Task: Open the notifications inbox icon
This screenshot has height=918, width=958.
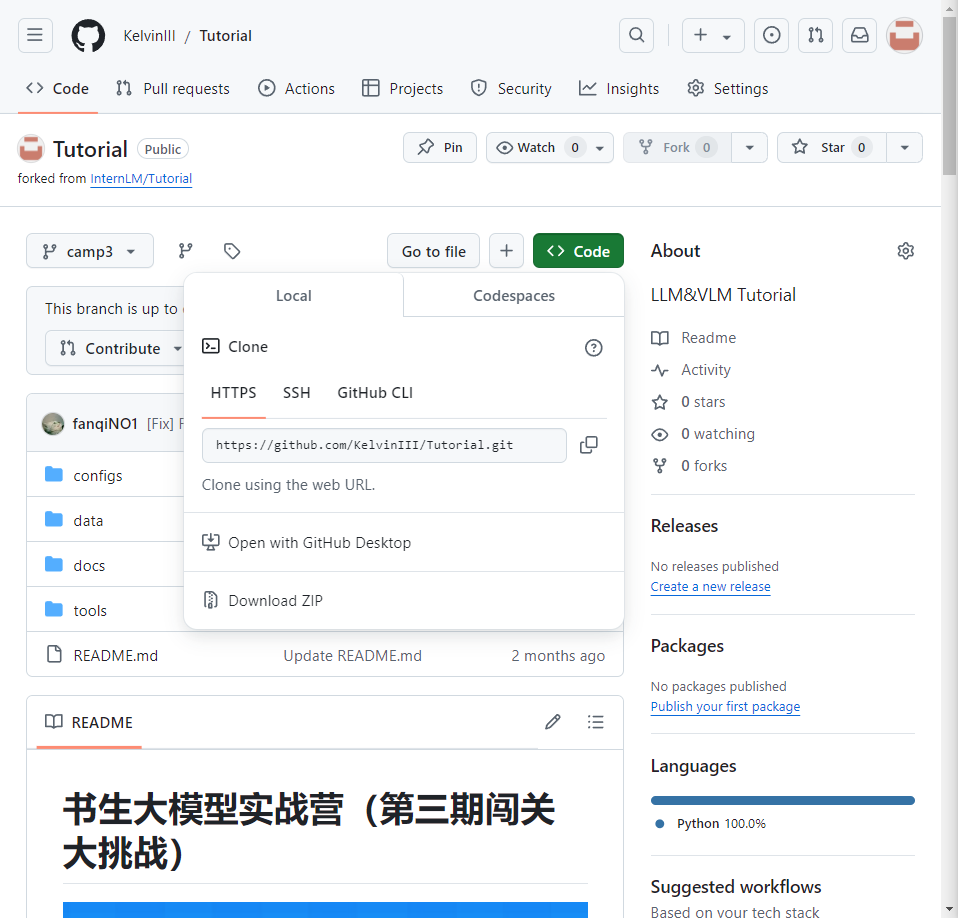Action: tap(859, 35)
